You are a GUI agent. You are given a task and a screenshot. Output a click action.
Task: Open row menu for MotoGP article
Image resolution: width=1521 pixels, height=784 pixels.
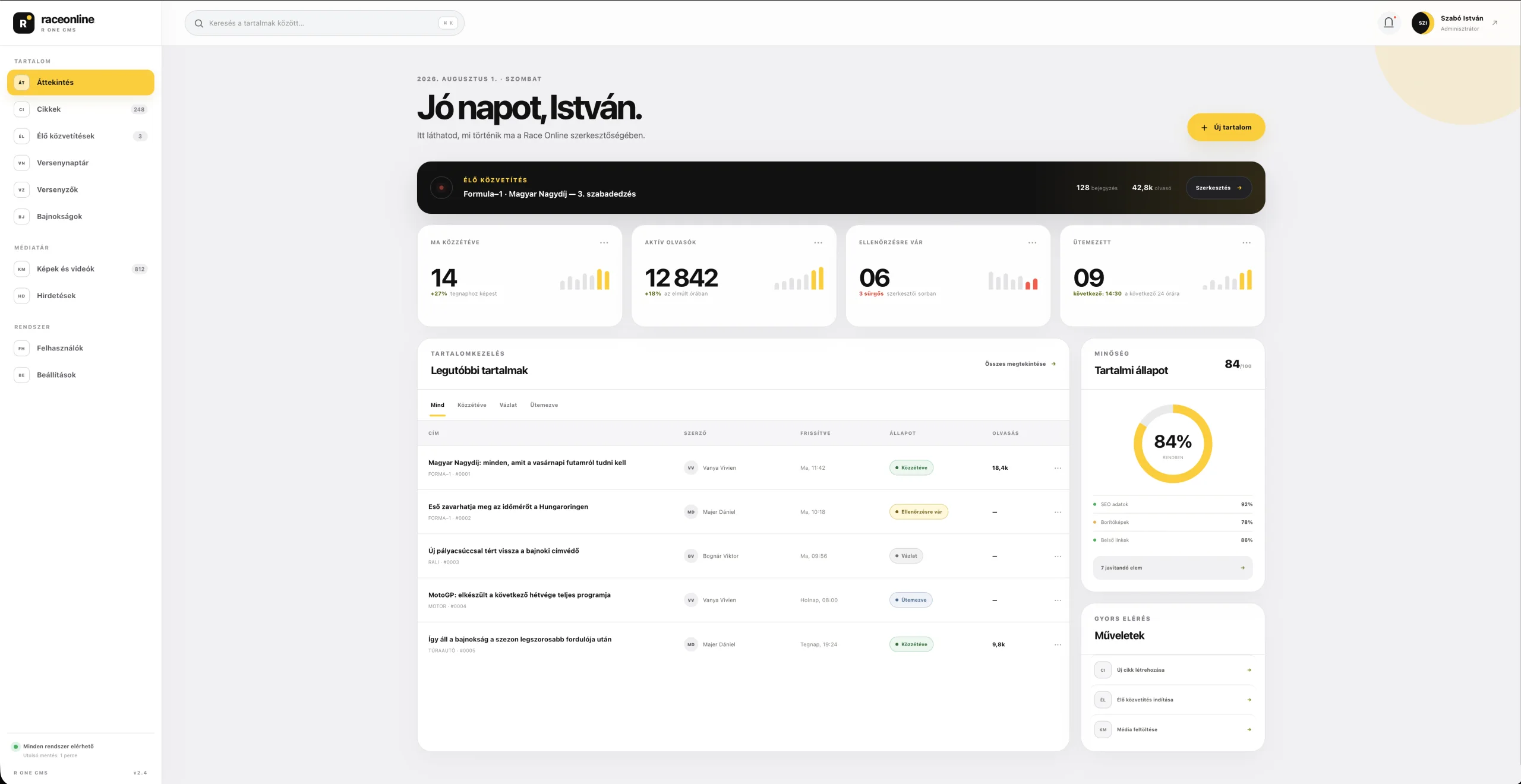coord(1058,600)
